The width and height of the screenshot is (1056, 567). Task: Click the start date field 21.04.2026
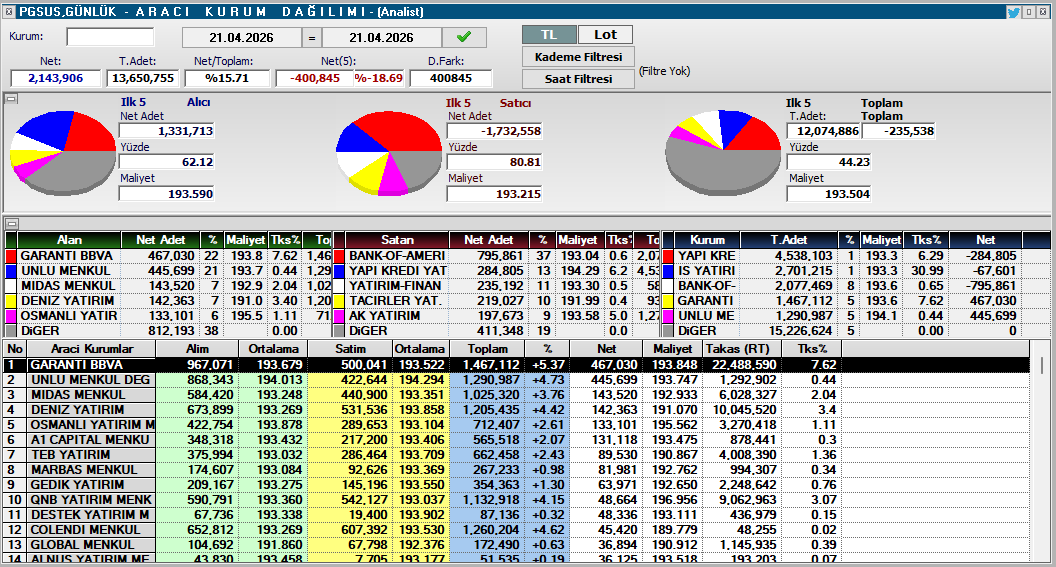pos(241,38)
